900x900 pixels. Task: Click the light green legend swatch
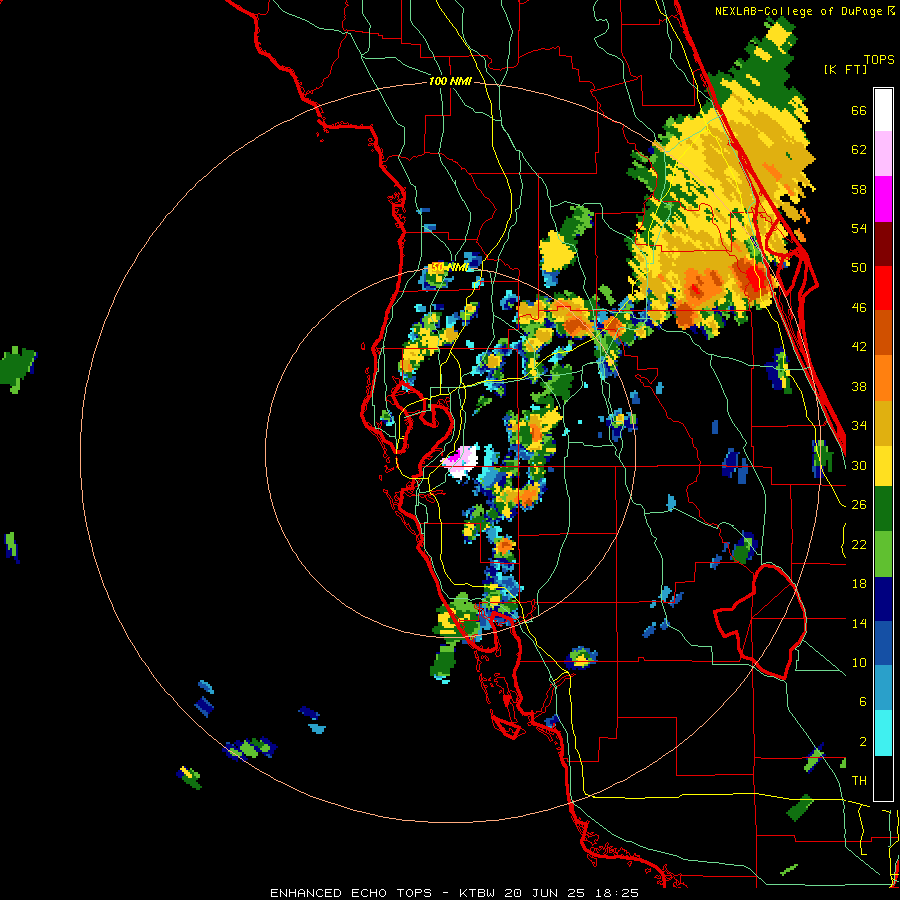click(x=883, y=553)
